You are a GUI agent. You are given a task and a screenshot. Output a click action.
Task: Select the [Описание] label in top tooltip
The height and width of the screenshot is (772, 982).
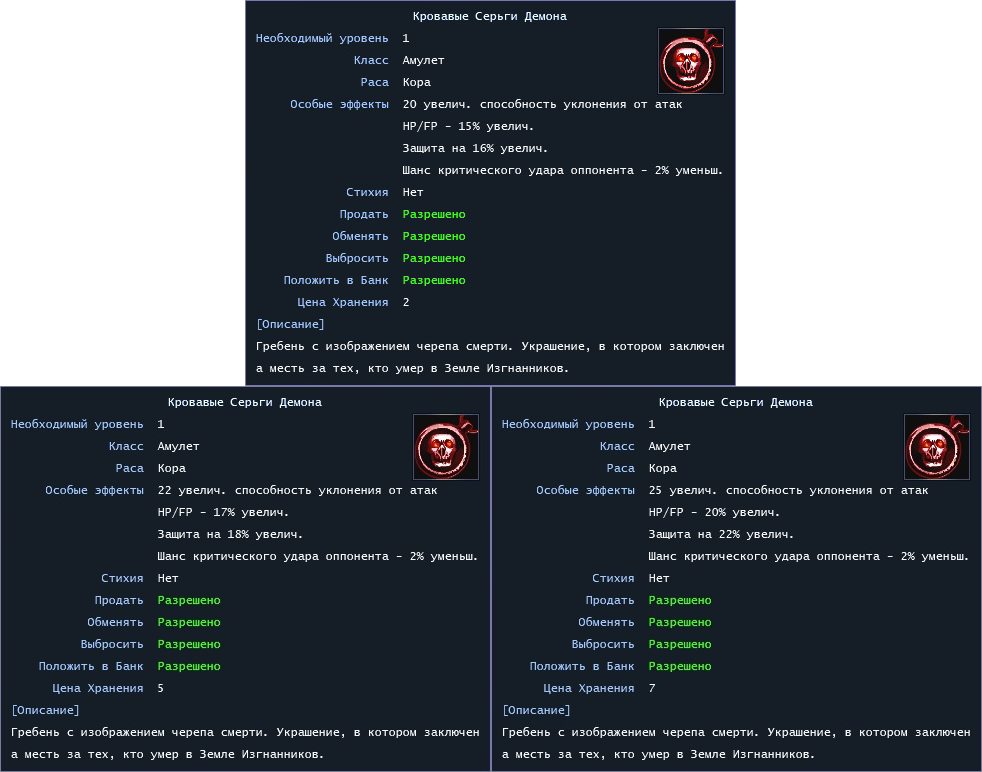[x=291, y=324]
